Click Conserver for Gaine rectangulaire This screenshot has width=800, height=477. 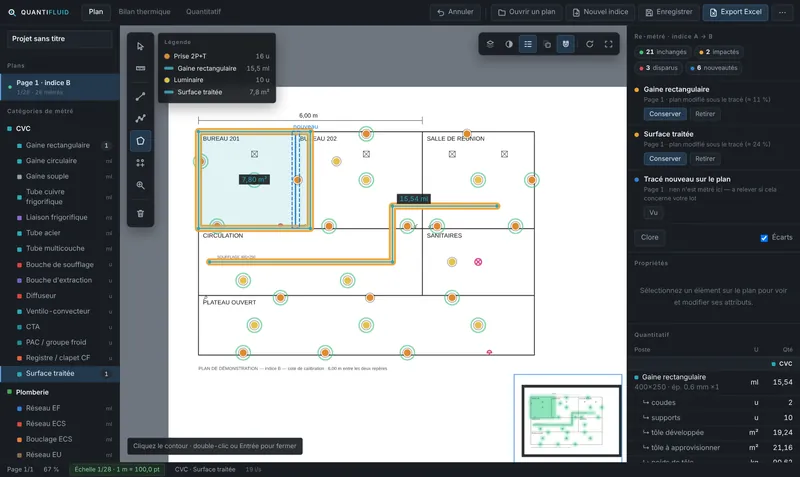tap(665, 114)
